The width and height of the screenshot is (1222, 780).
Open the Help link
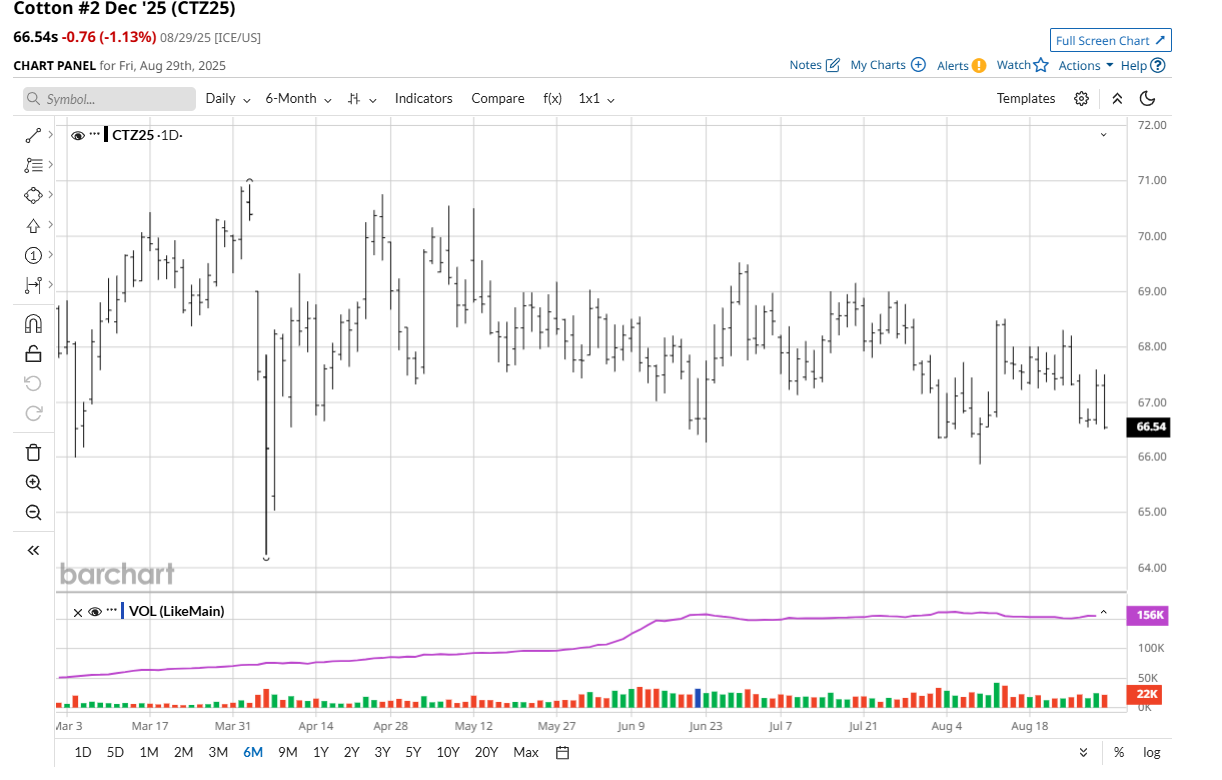(1143, 65)
